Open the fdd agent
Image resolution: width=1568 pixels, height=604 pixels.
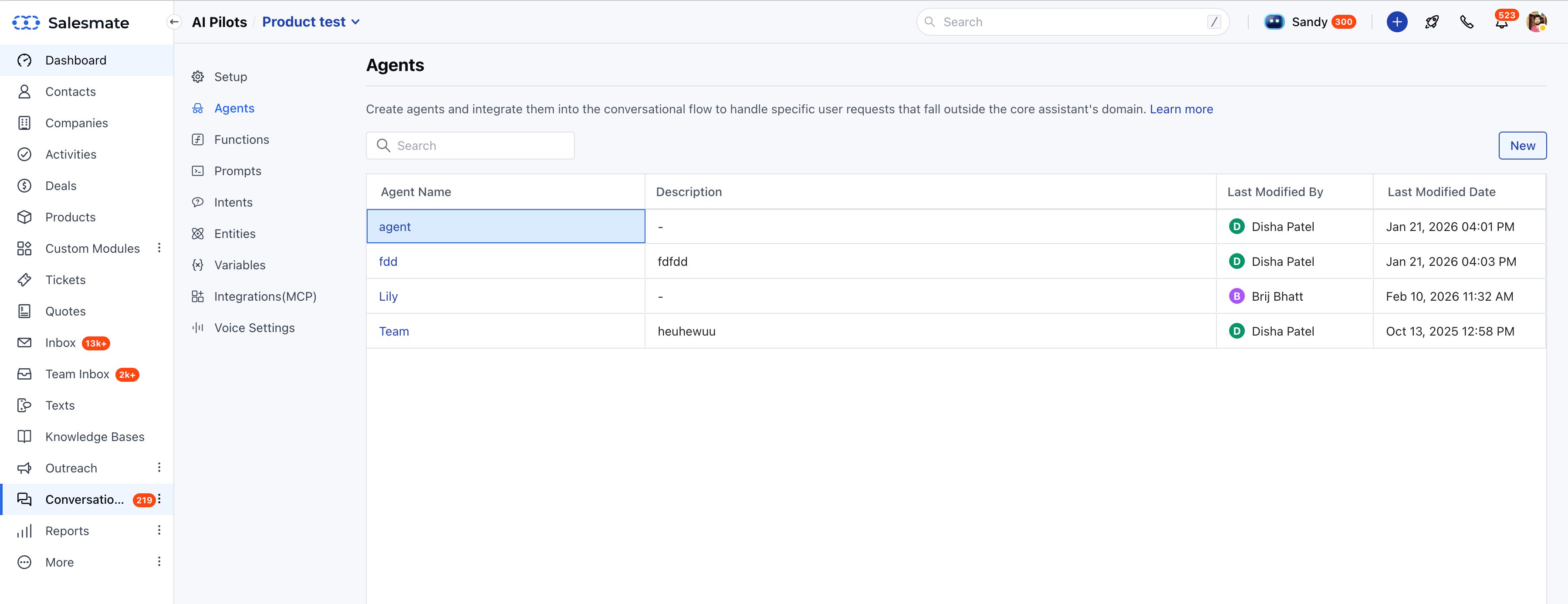388,262
